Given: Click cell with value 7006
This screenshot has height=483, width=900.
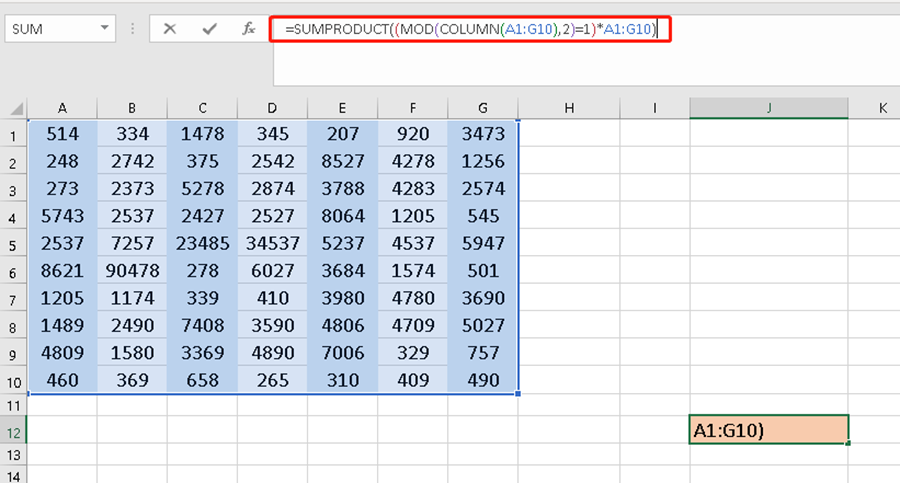Looking at the screenshot, I should click(342, 353).
